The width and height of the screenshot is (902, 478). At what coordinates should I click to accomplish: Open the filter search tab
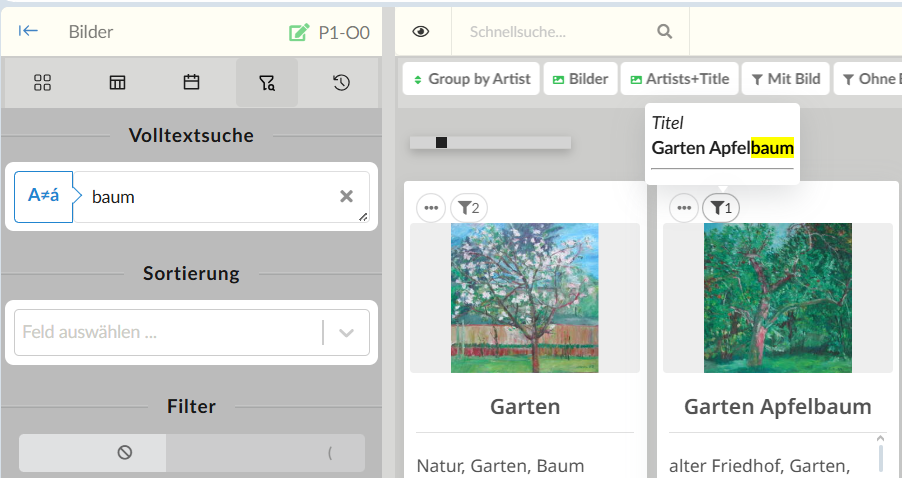[266, 83]
